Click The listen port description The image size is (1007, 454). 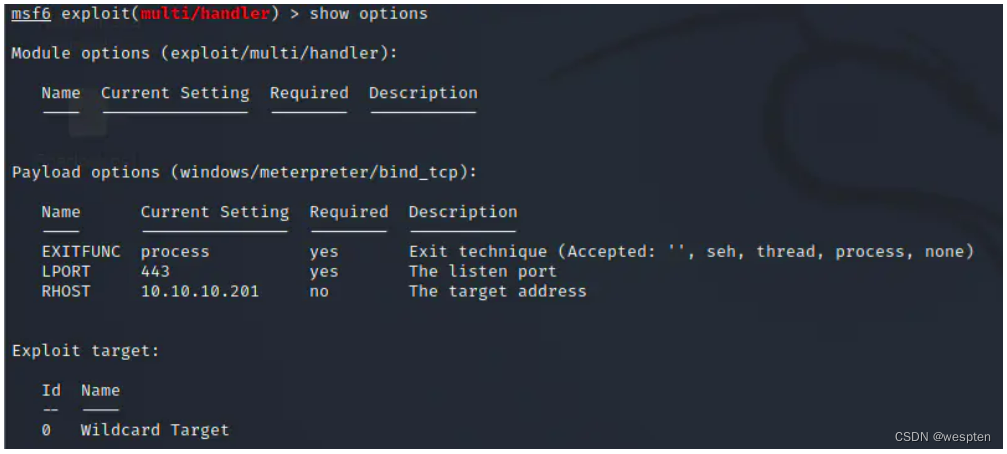pos(483,271)
